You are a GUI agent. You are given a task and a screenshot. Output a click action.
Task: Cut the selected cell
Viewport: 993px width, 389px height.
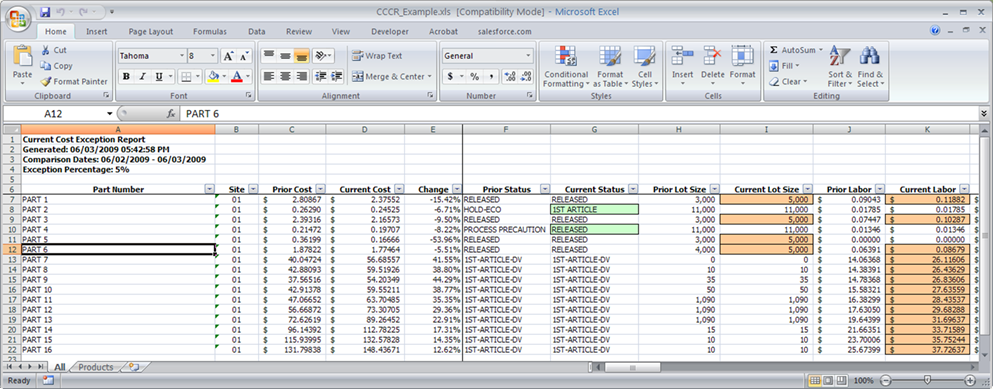click(54, 50)
